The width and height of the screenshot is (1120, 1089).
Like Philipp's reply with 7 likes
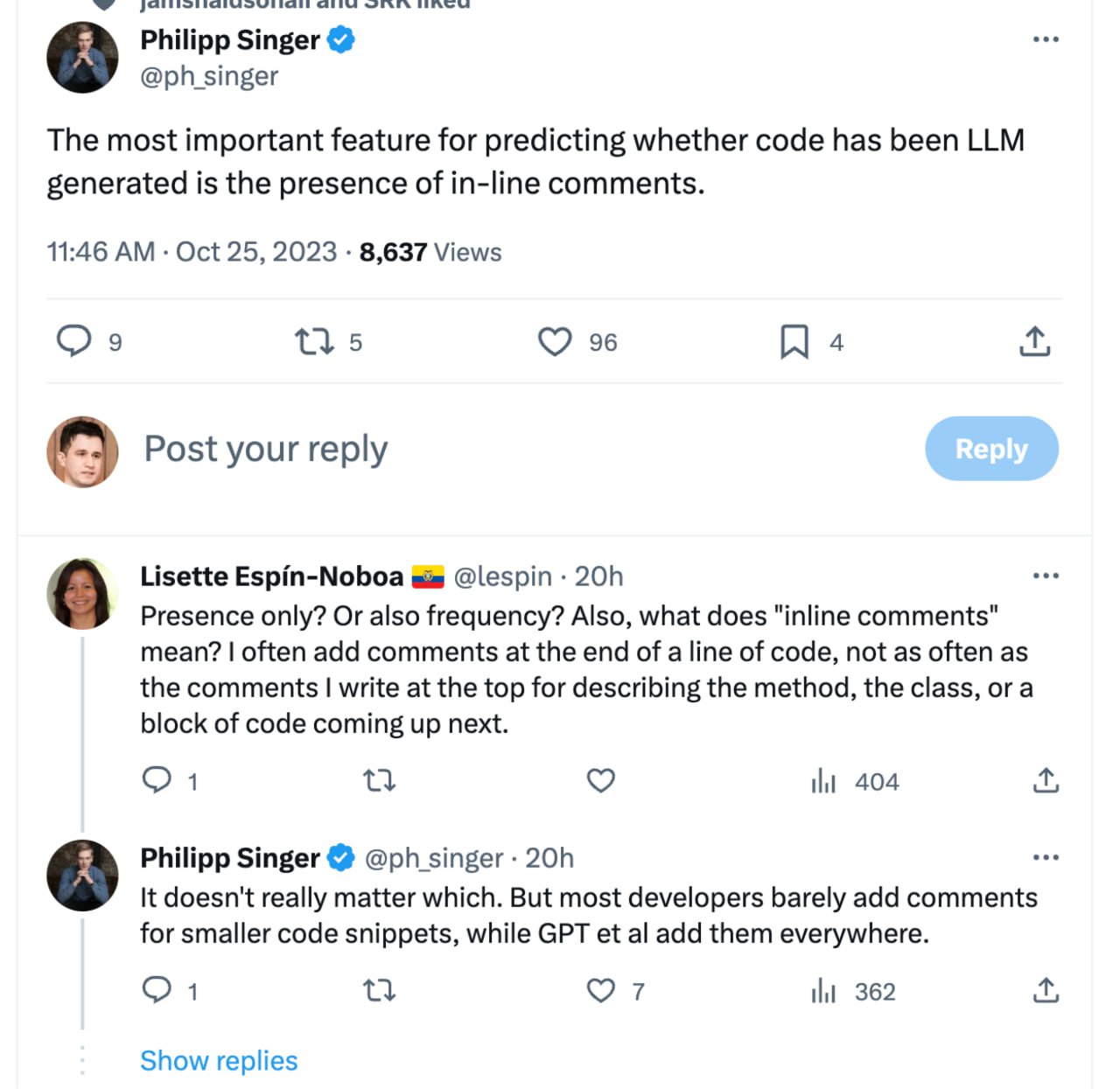tap(600, 990)
